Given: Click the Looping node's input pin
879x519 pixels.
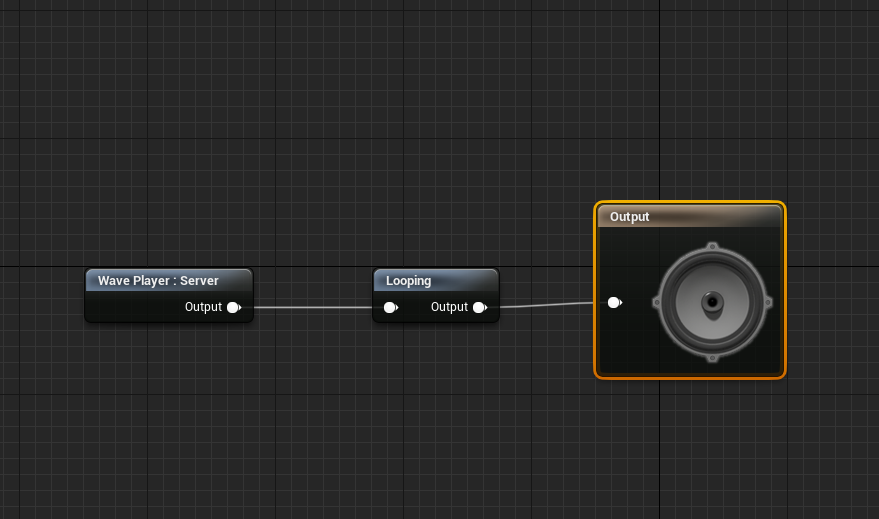Looking at the screenshot, I should click(x=390, y=307).
